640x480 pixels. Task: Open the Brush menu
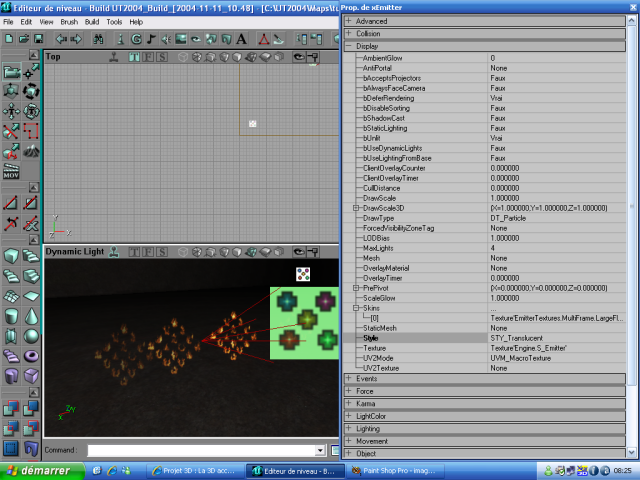click(x=69, y=21)
